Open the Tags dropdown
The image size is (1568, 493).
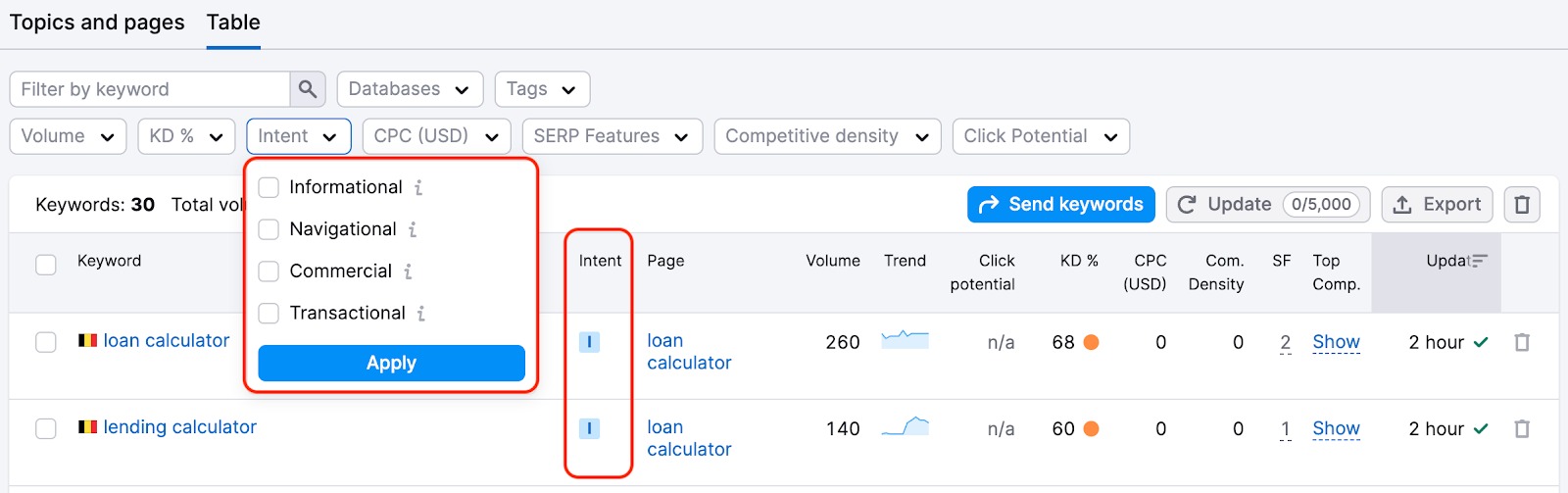[x=542, y=89]
